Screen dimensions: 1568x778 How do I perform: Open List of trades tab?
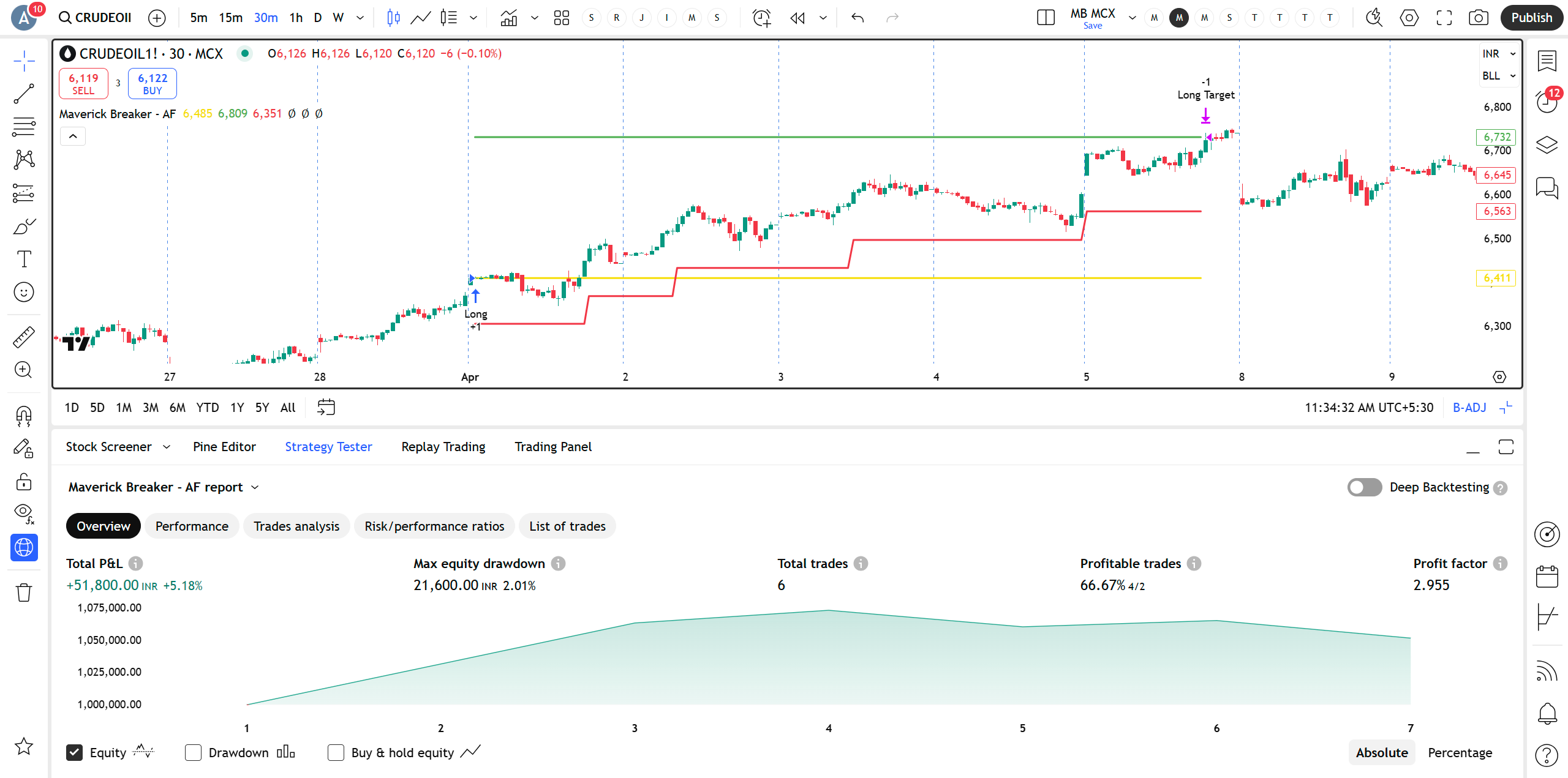pyautogui.click(x=567, y=526)
